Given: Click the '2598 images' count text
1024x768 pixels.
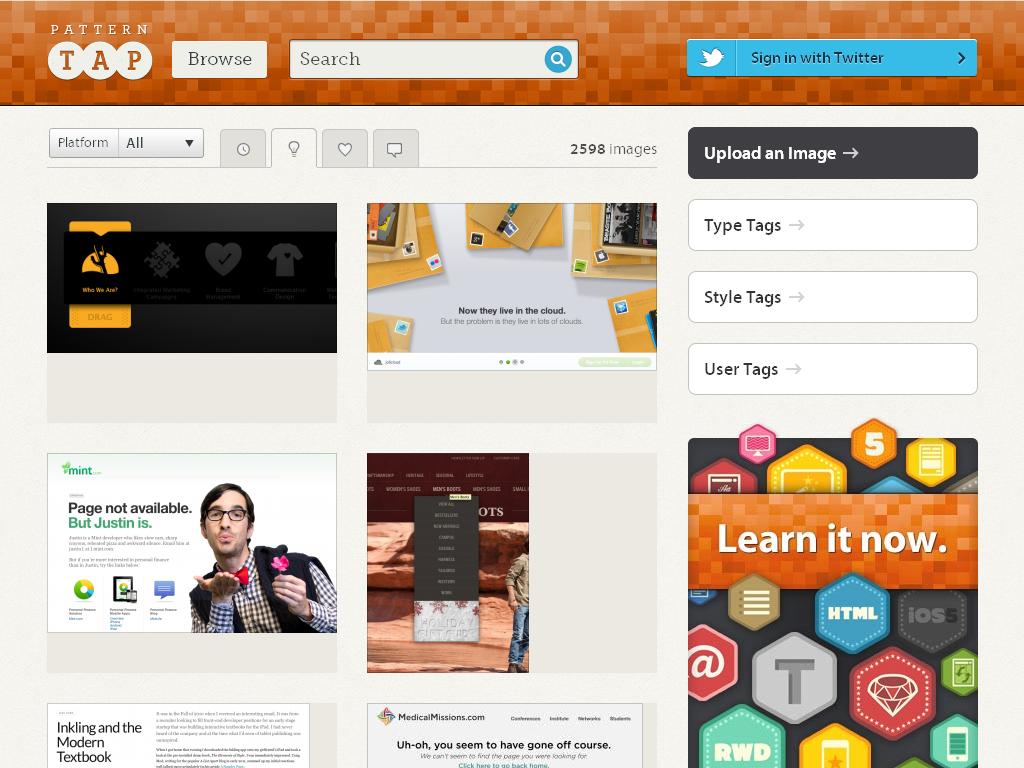Looking at the screenshot, I should 613,149.
